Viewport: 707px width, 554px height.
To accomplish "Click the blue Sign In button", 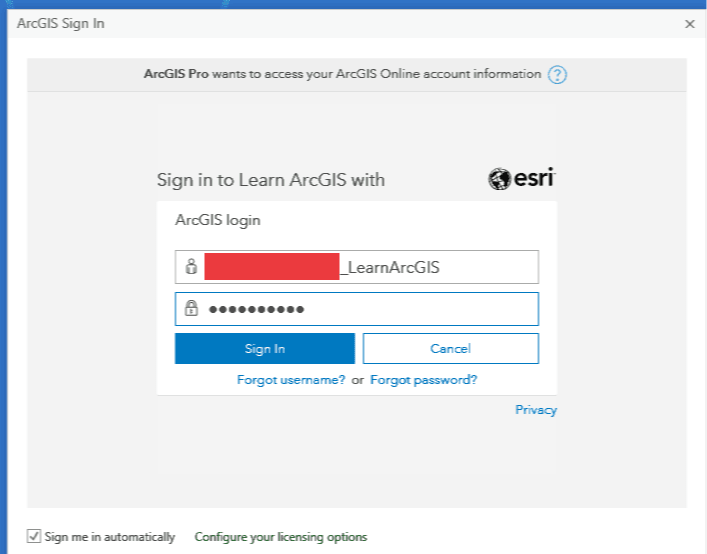I will pos(265,348).
